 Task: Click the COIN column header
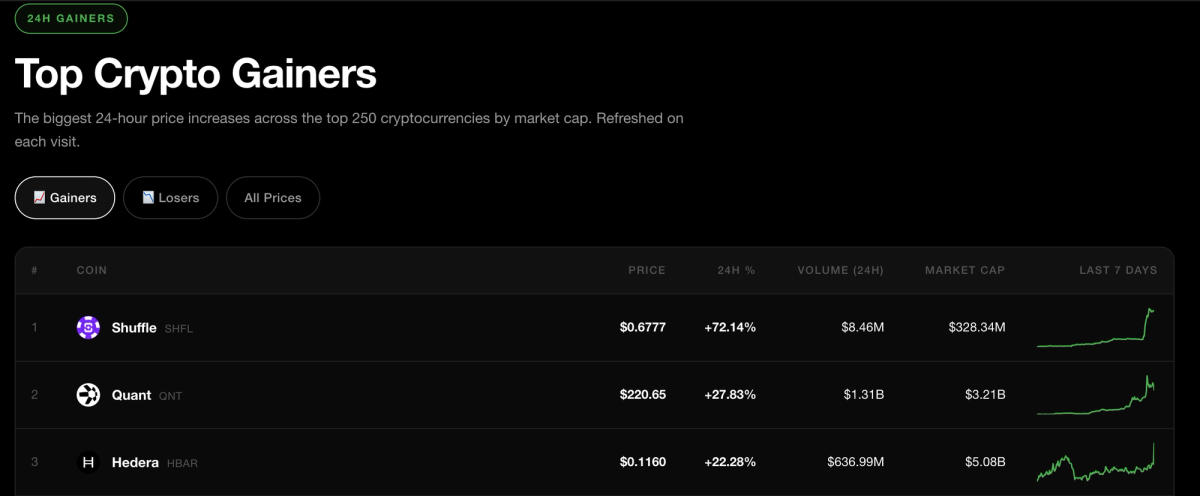click(x=92, y=270)
